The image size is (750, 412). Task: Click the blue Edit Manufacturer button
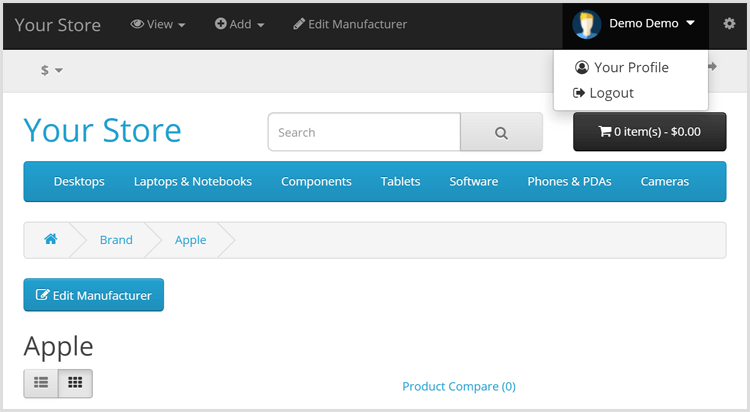click(94, 295)
